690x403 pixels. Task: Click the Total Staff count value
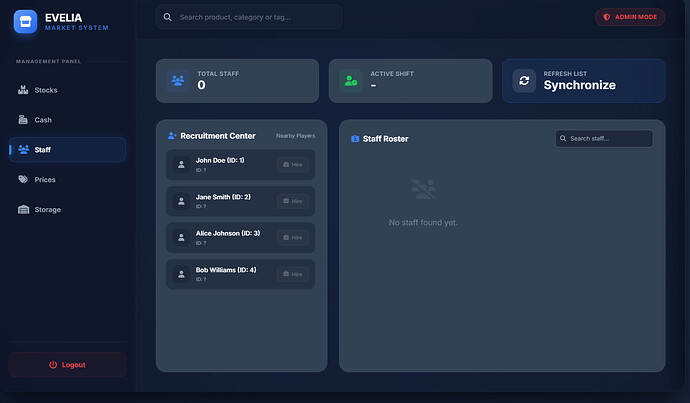pyautogui.click(x=201, y=85)
